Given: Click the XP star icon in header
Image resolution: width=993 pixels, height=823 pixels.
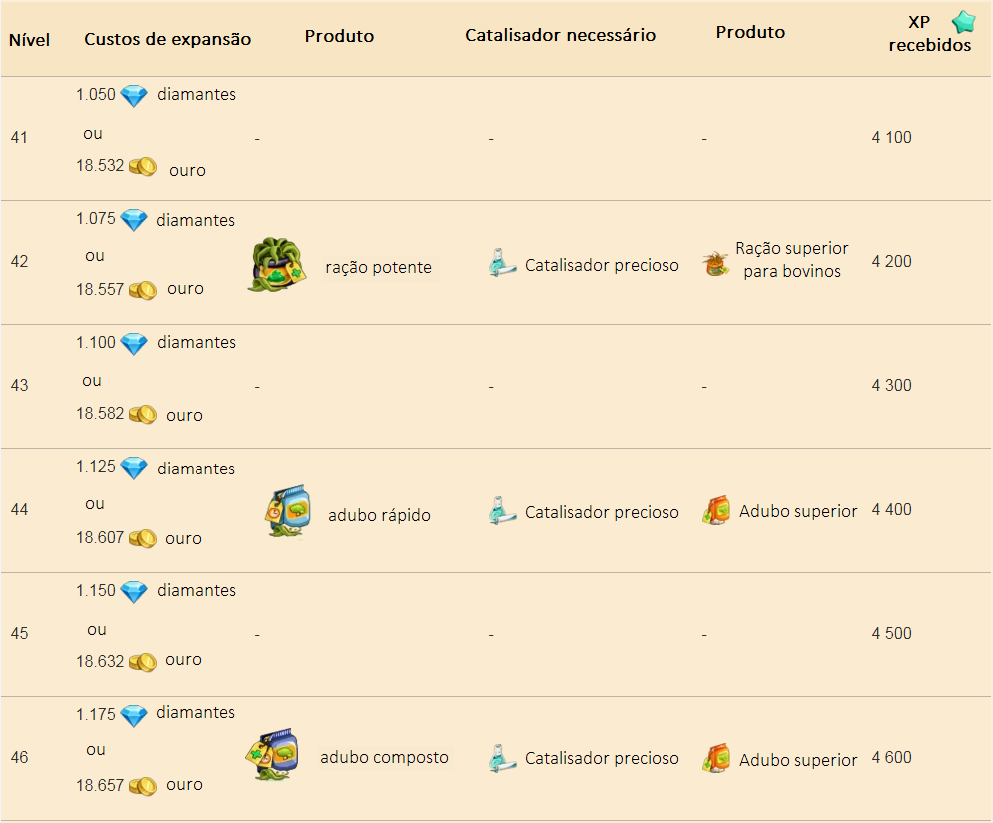Looking at the screenshot, I should [x=964, y=22].
